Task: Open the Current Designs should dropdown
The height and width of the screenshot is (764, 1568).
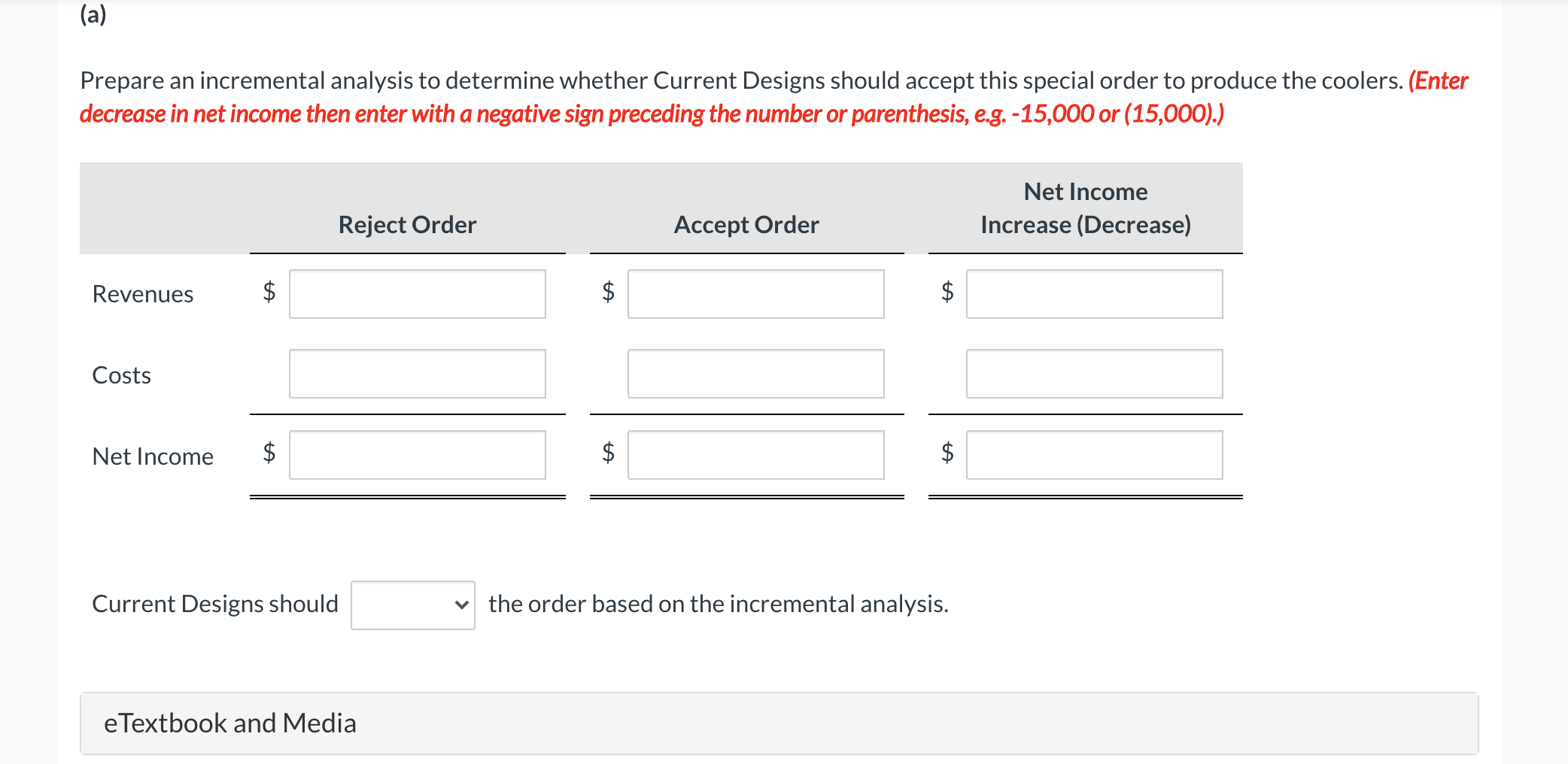Action: tap(412, 604)
